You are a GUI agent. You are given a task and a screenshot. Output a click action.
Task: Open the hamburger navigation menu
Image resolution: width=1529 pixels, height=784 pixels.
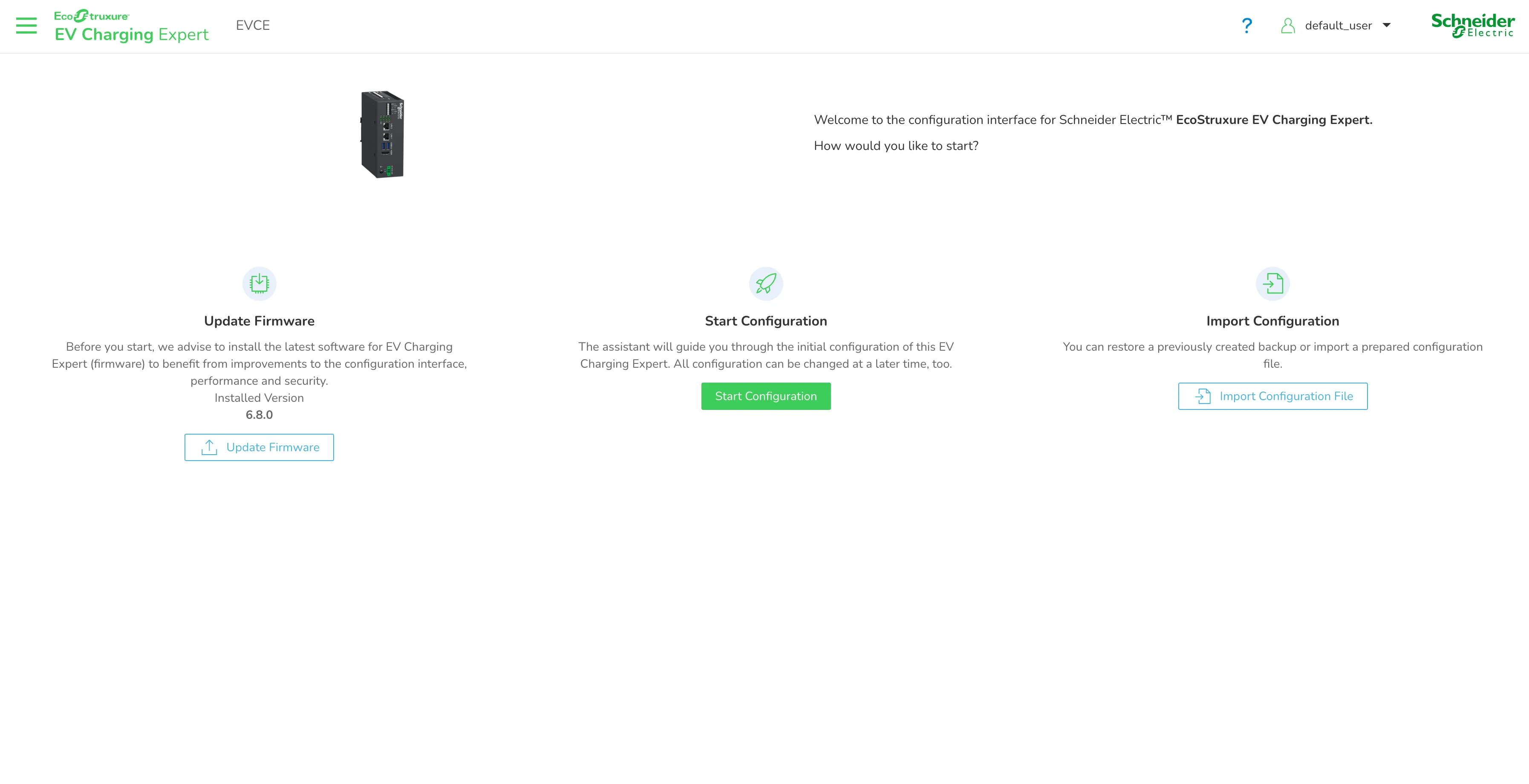26,26
